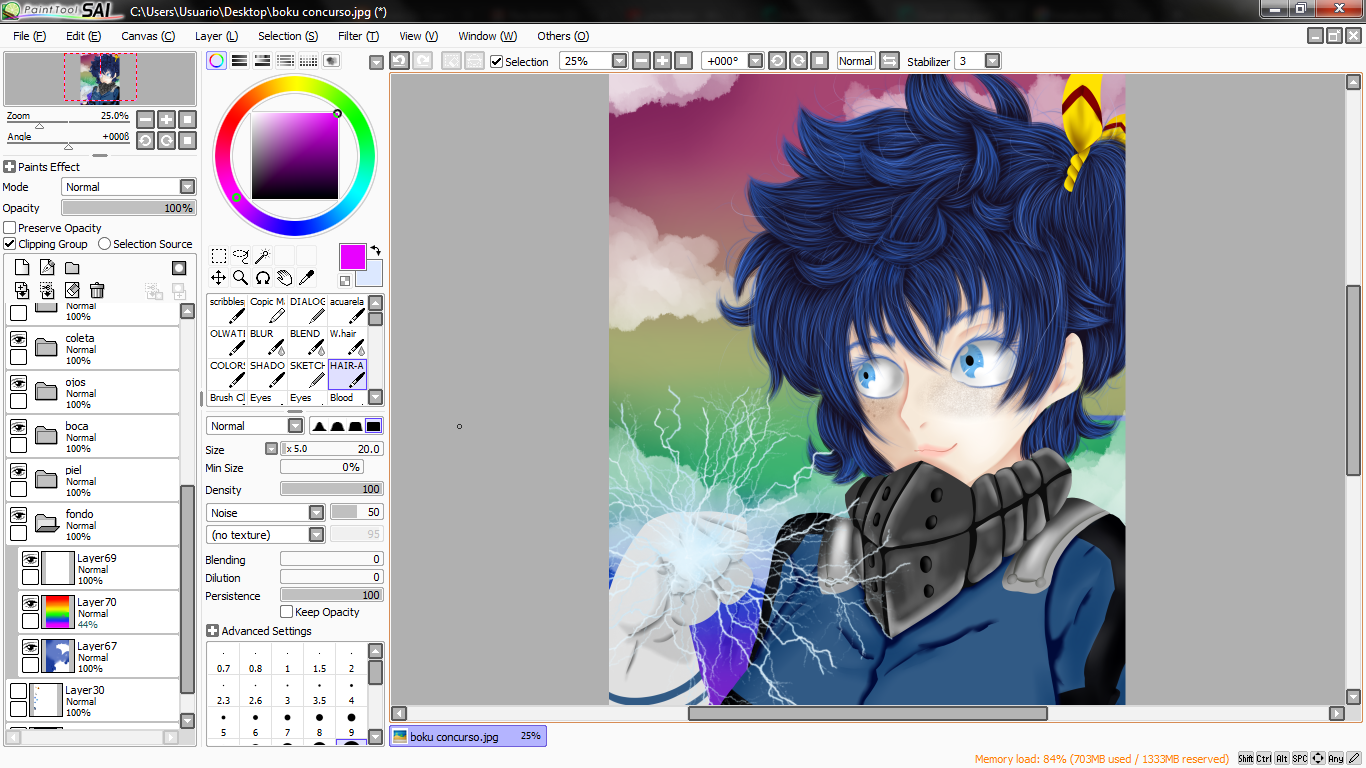Image resolution: width=1366 pixels, height=768 pixels.
Task: Open the File menu
Action: click(x=30, y=36)
